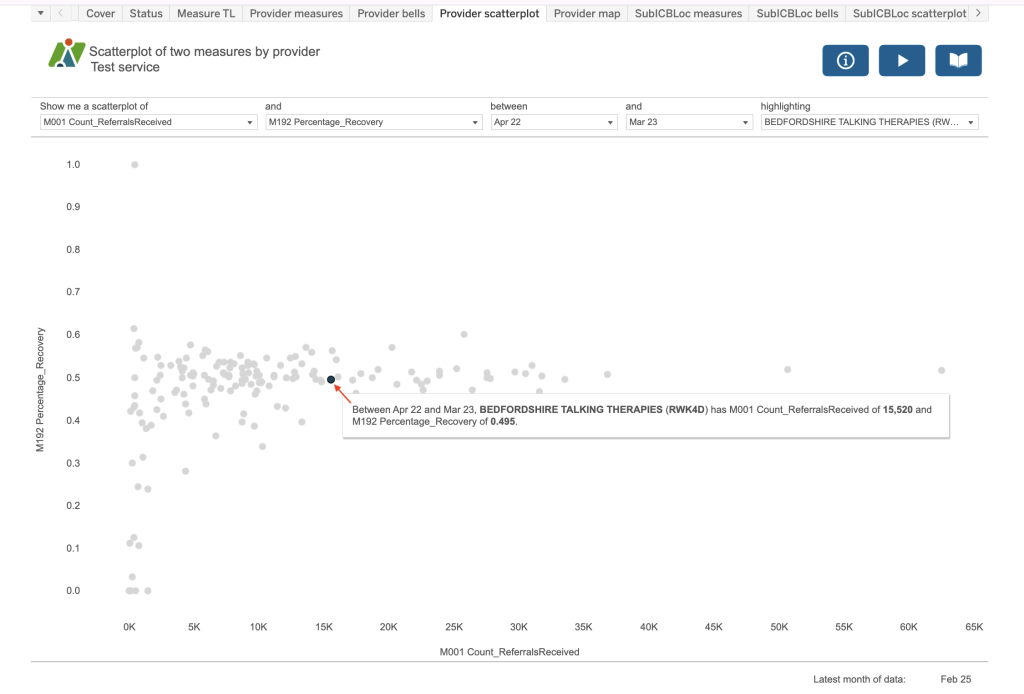1024x694 pixels.
Task: Switch to the Cover tab
Action: point(100,14)
